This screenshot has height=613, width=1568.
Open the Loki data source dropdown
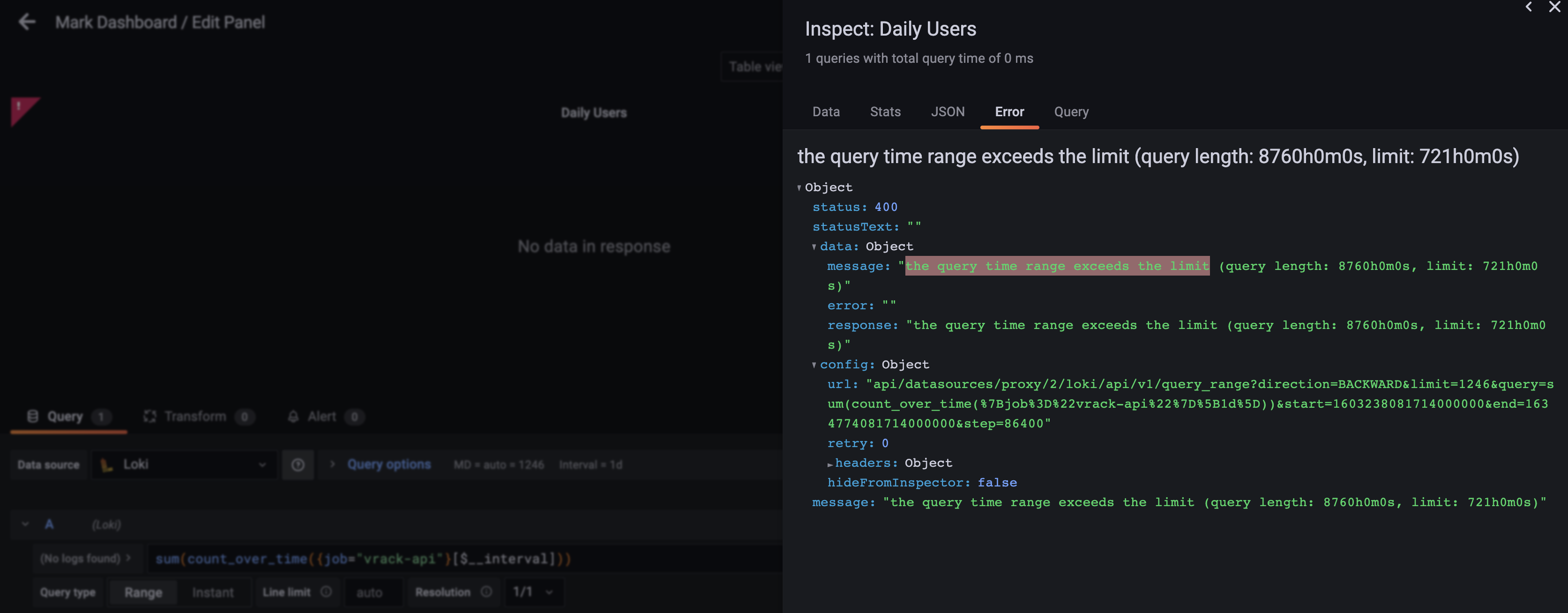[183, 464]
